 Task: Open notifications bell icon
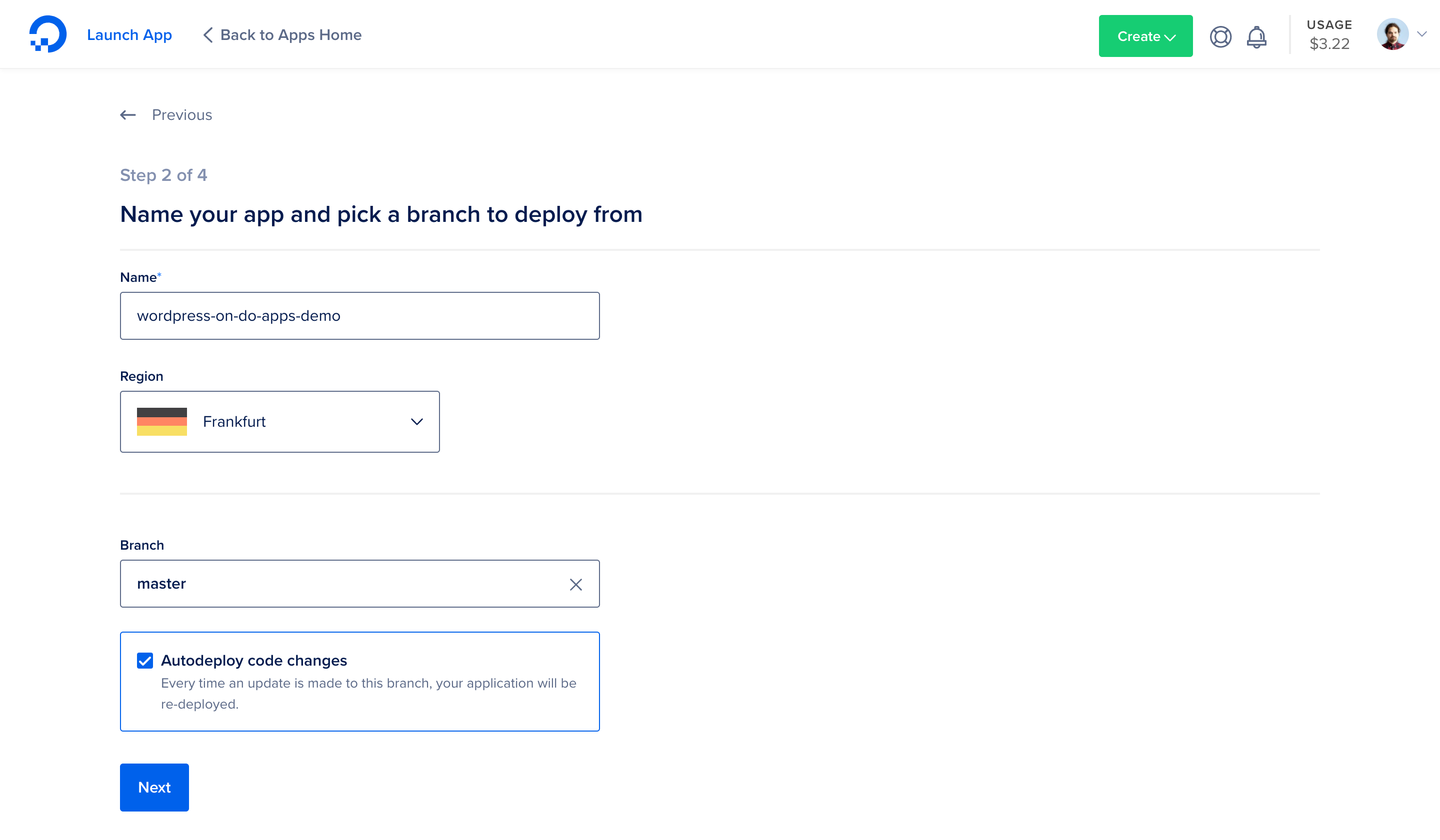point(1256,37)
